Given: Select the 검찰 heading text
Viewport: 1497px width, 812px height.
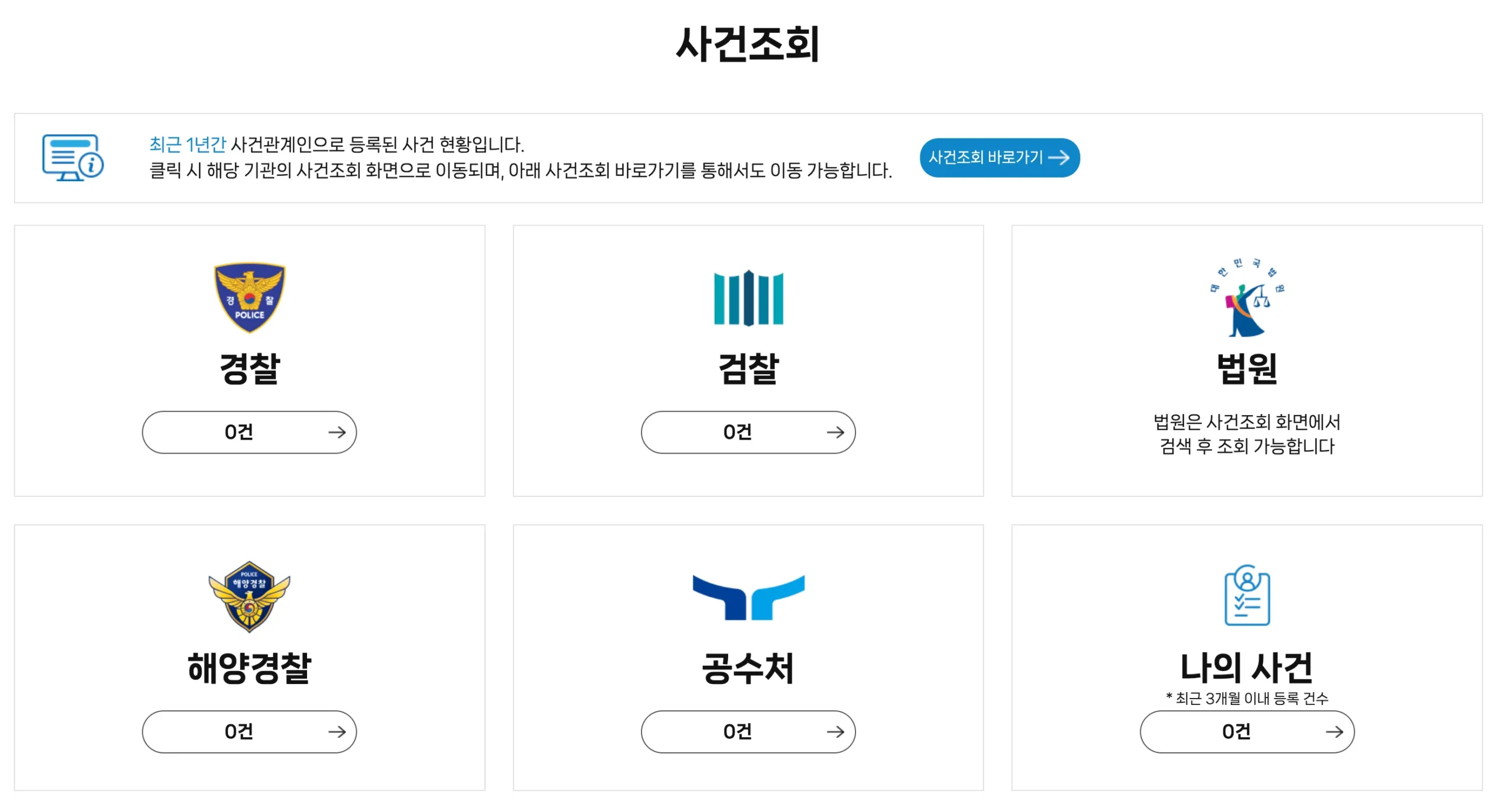Looking at the screenshot, I should pyautogui.click(x=748, y=369).
